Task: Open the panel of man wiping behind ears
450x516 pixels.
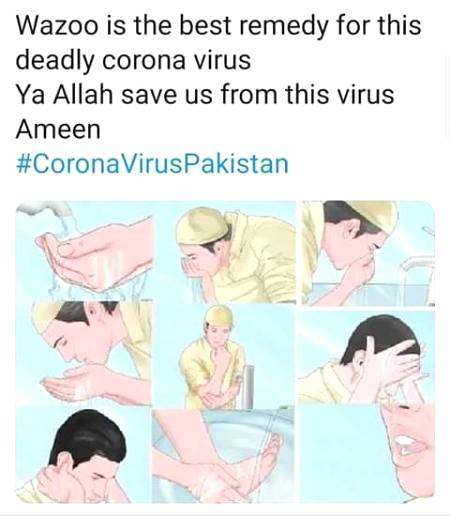Action: 83,455
